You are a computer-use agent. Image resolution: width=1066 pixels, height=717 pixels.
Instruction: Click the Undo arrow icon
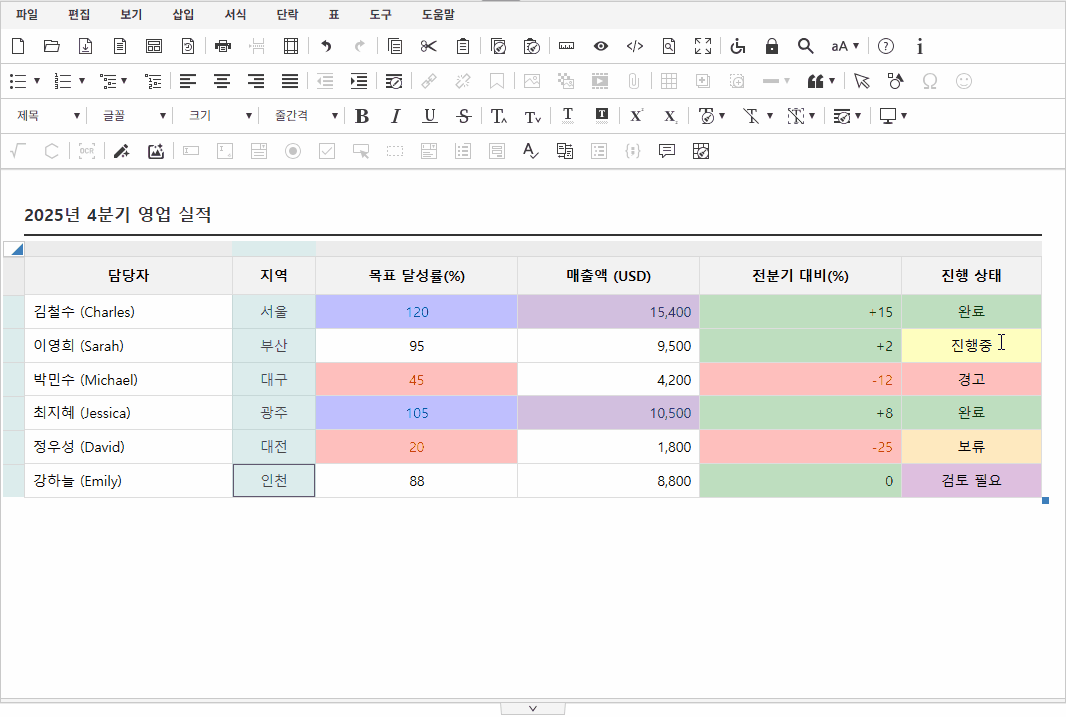pos(325,46)
